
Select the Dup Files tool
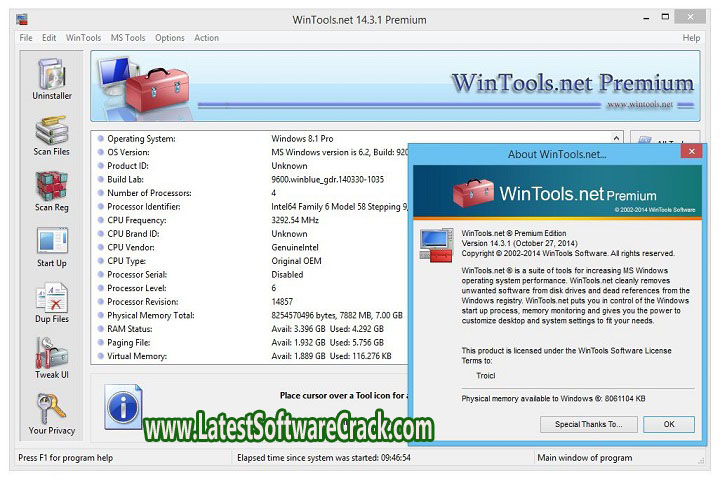(52, 302)
